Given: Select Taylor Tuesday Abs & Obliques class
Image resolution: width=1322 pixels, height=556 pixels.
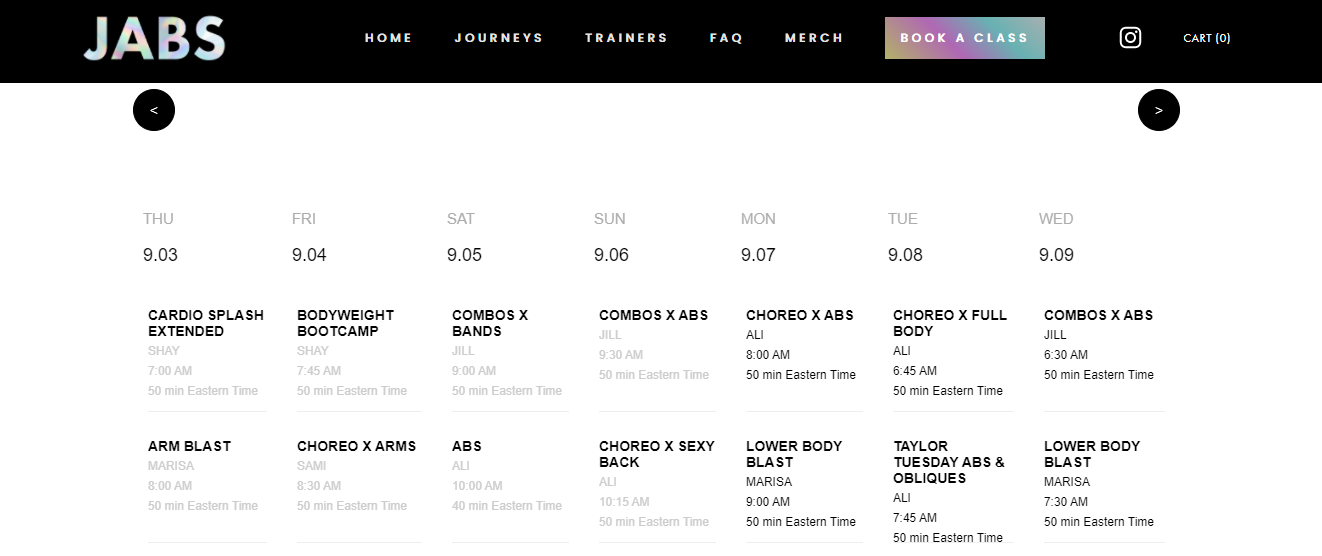Looking at the screenshot, I should tap(949, 462).
